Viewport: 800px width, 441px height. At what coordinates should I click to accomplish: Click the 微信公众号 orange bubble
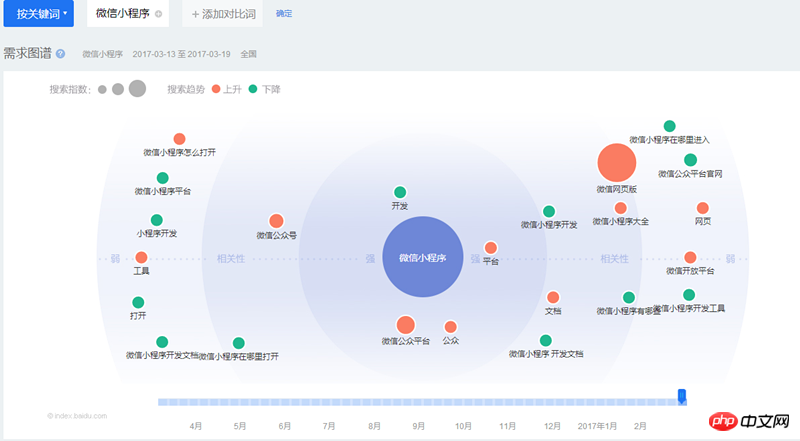pyautogui.click(x=276, y=221)
